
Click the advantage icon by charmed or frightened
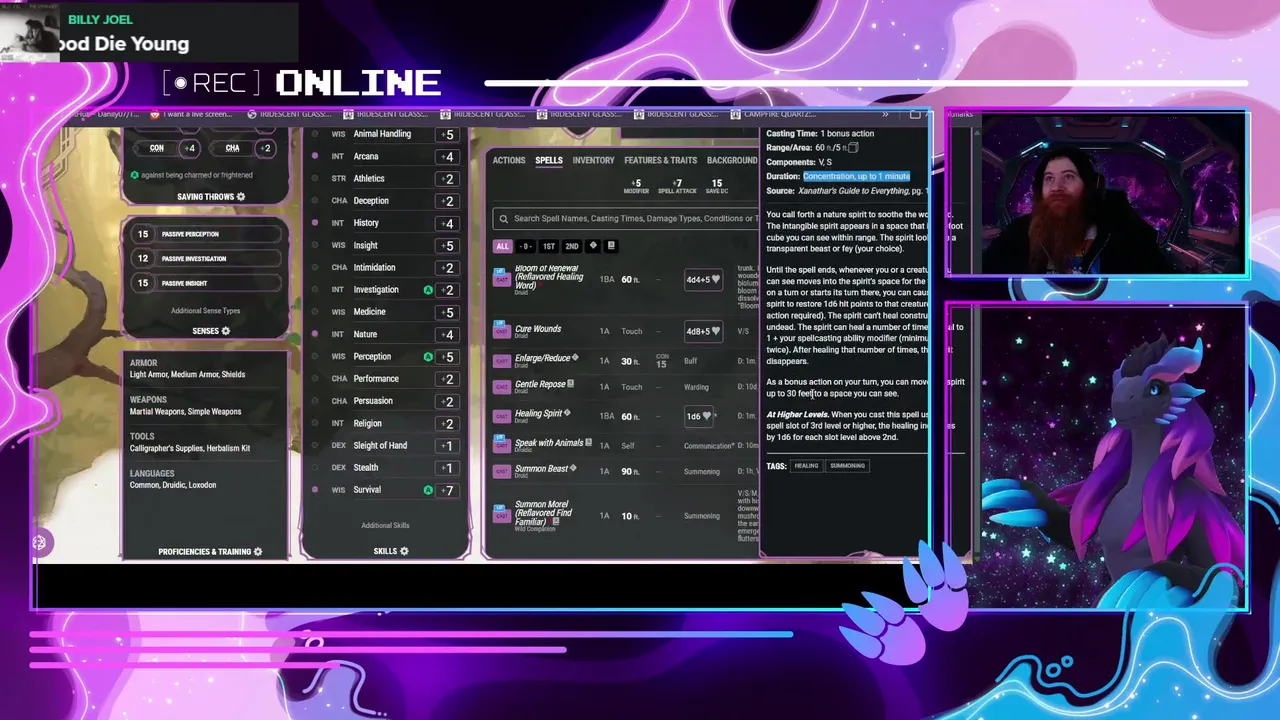(134, 175)
